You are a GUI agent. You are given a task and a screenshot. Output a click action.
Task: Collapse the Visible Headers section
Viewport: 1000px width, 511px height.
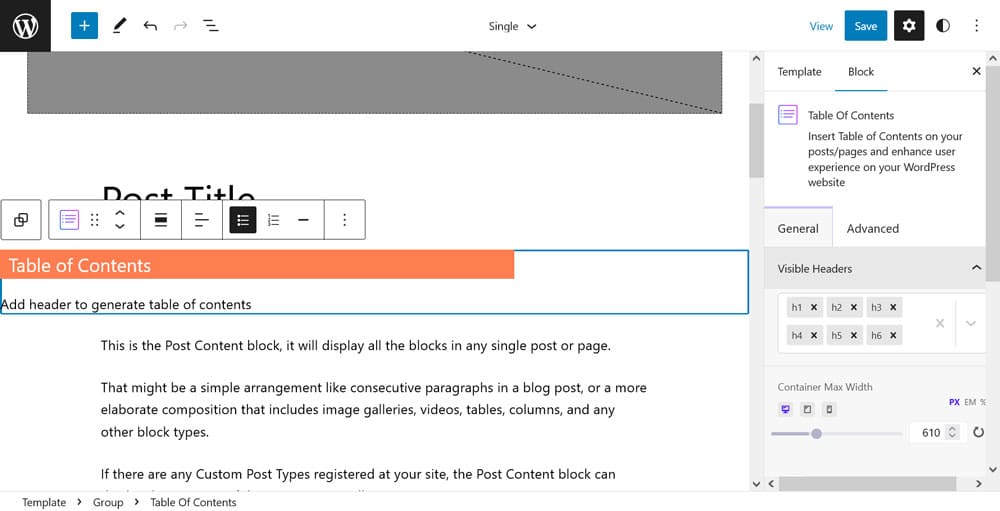pos(976,268)
